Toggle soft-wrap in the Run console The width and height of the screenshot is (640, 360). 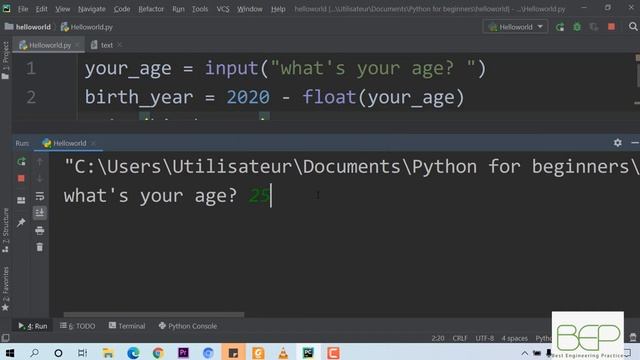coord(40,196)
